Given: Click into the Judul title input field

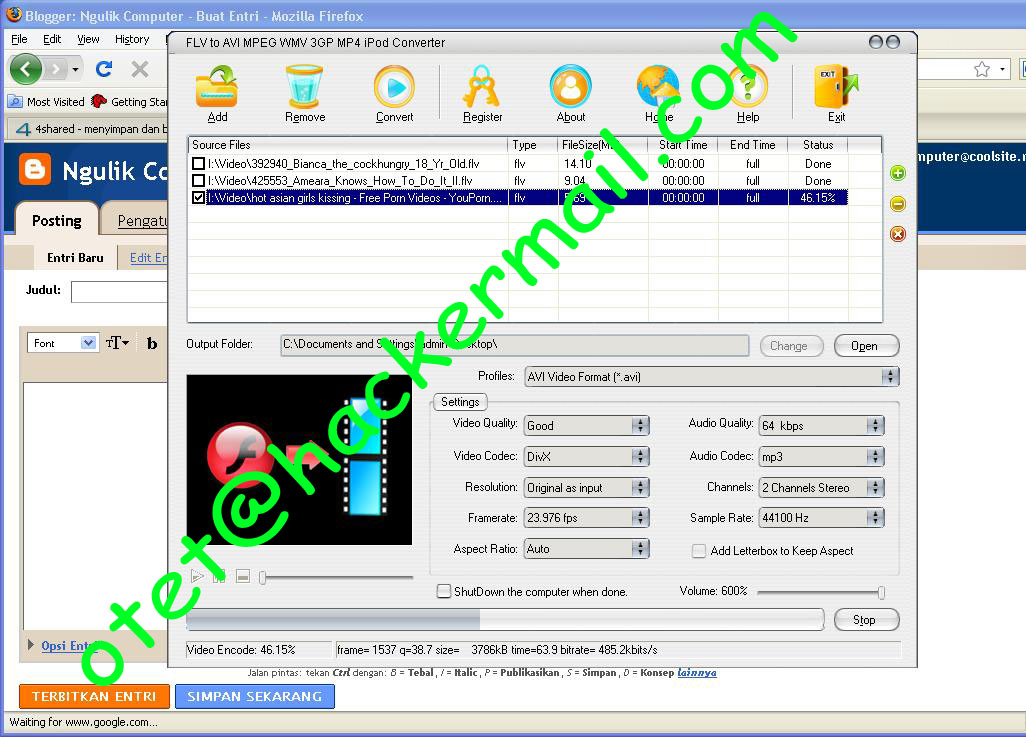Looking at the screenshot, I should pyautogui.click(x=120, y=291).
